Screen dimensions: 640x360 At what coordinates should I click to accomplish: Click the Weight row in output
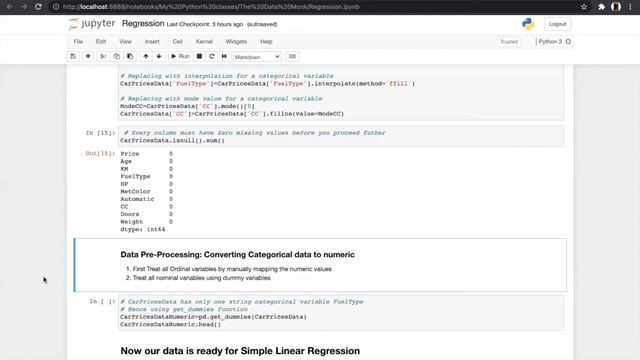pyautogui.click(x=147, y=222)
